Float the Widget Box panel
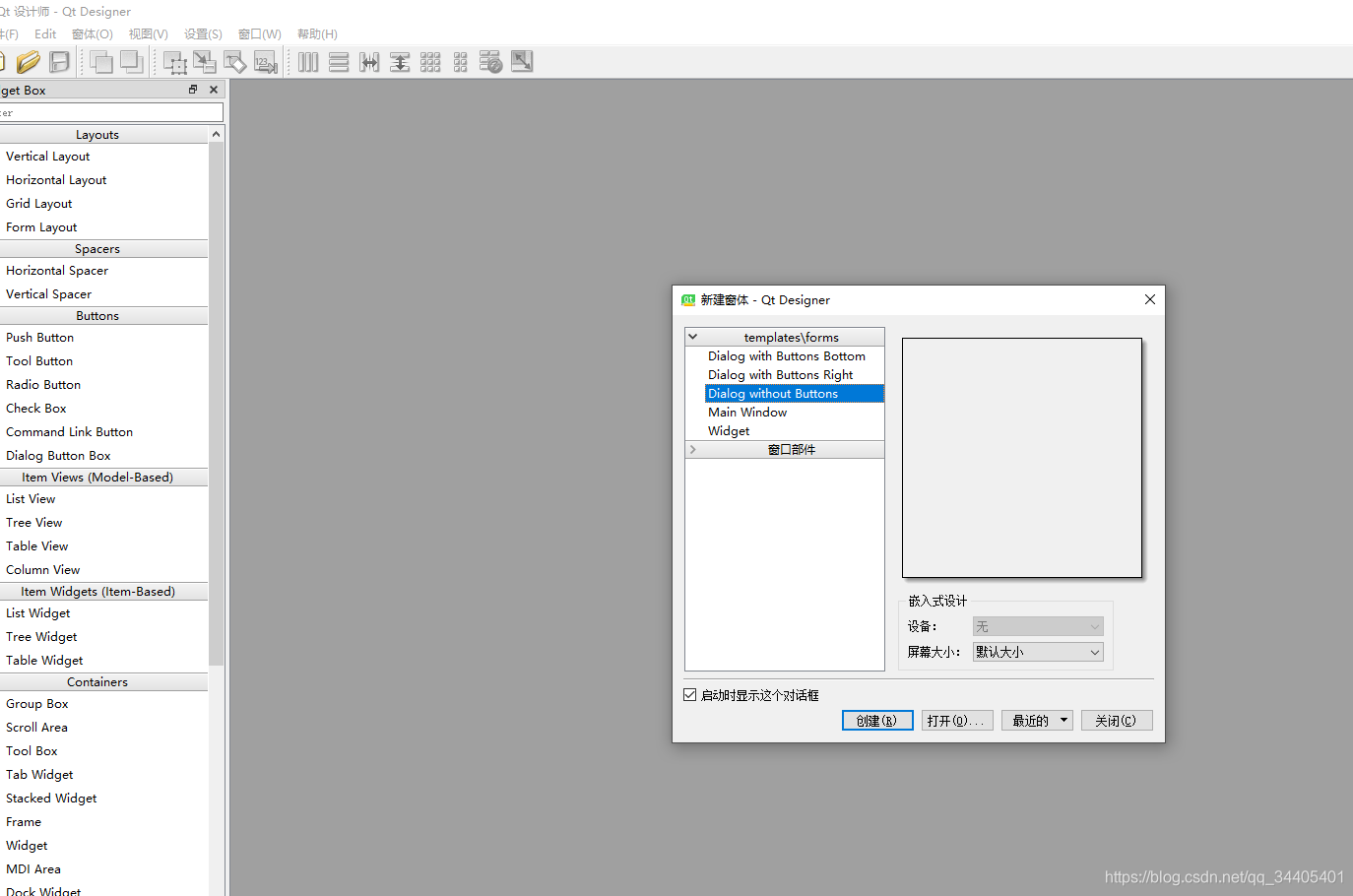The image size is (1353, 896). click(x=193, y=90)
